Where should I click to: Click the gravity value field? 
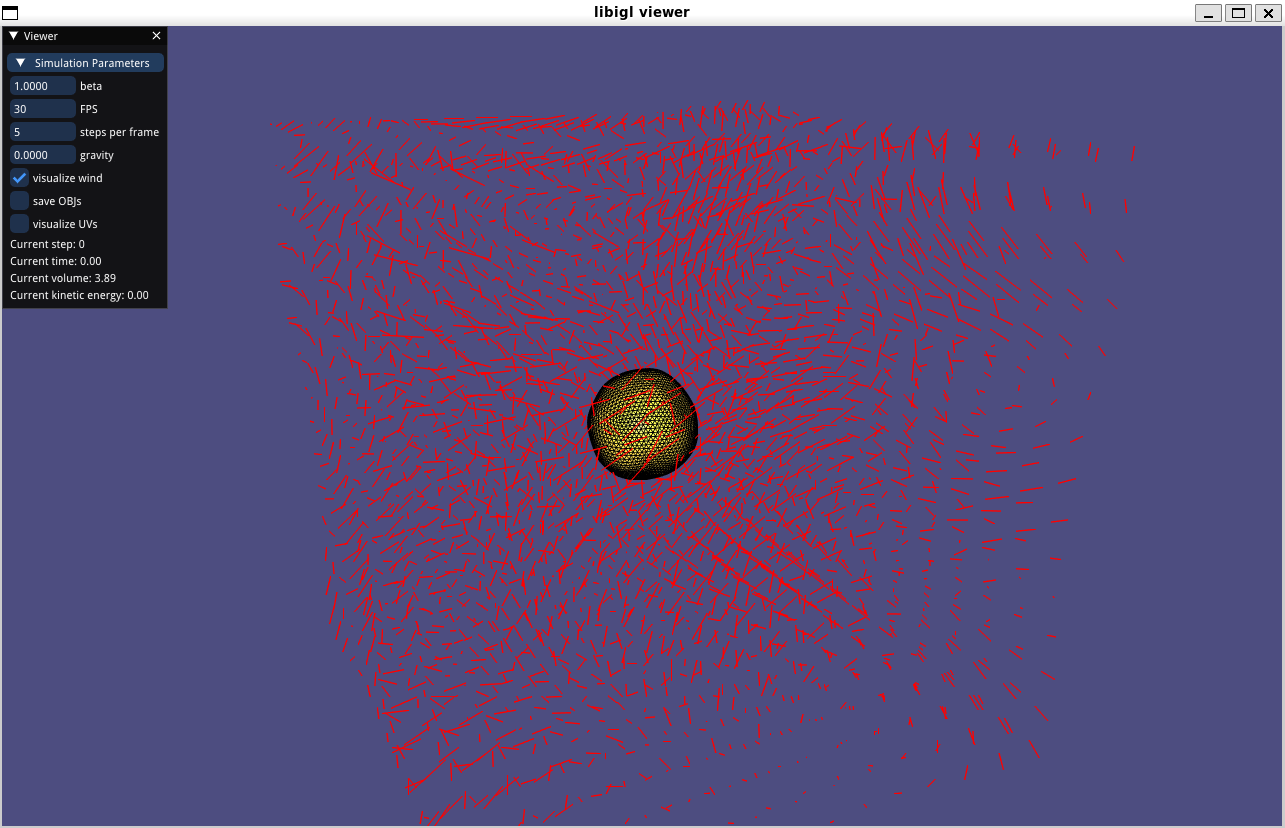tap(43, 155)
